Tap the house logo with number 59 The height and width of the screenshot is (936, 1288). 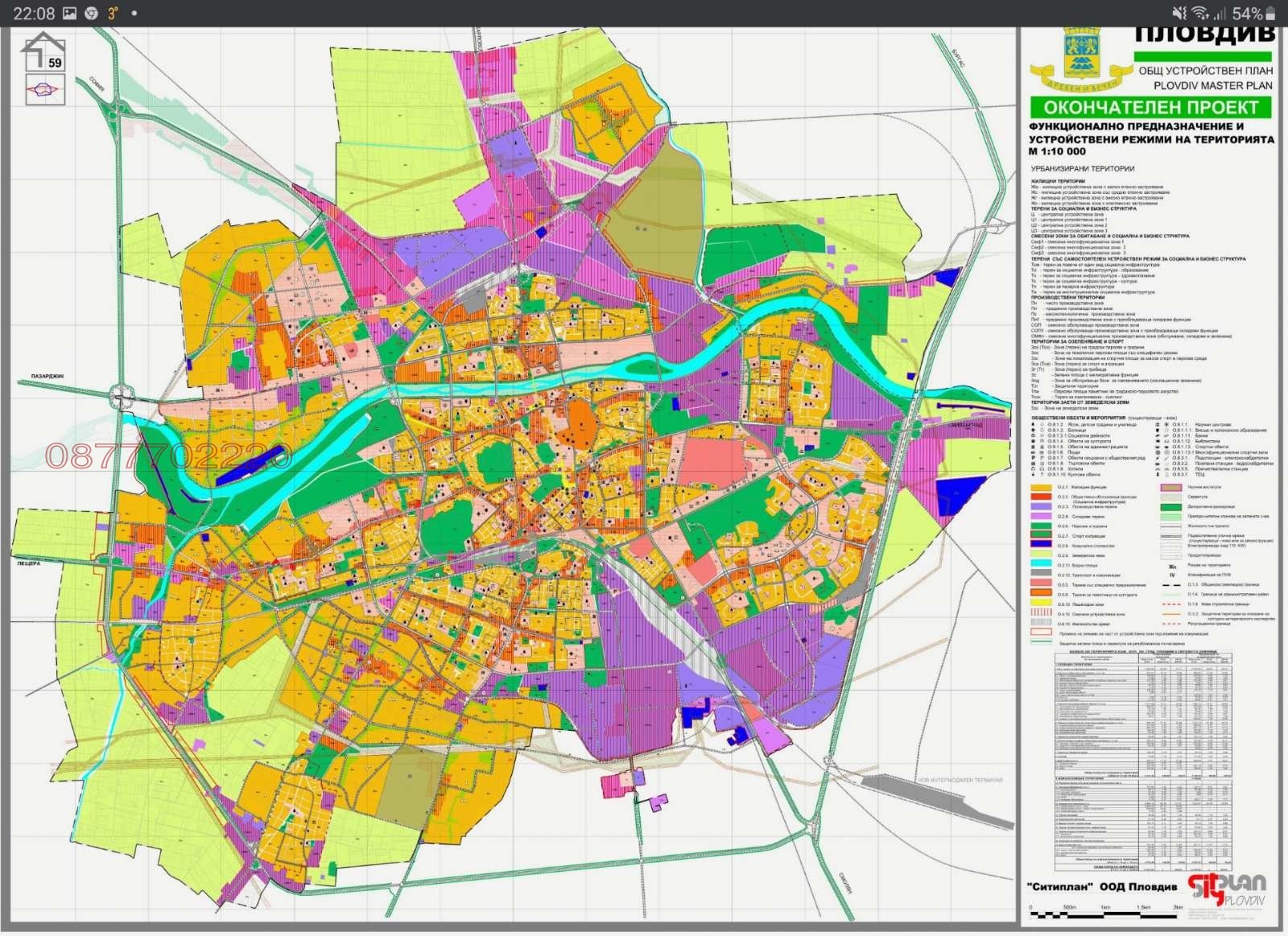click(45, 55)
